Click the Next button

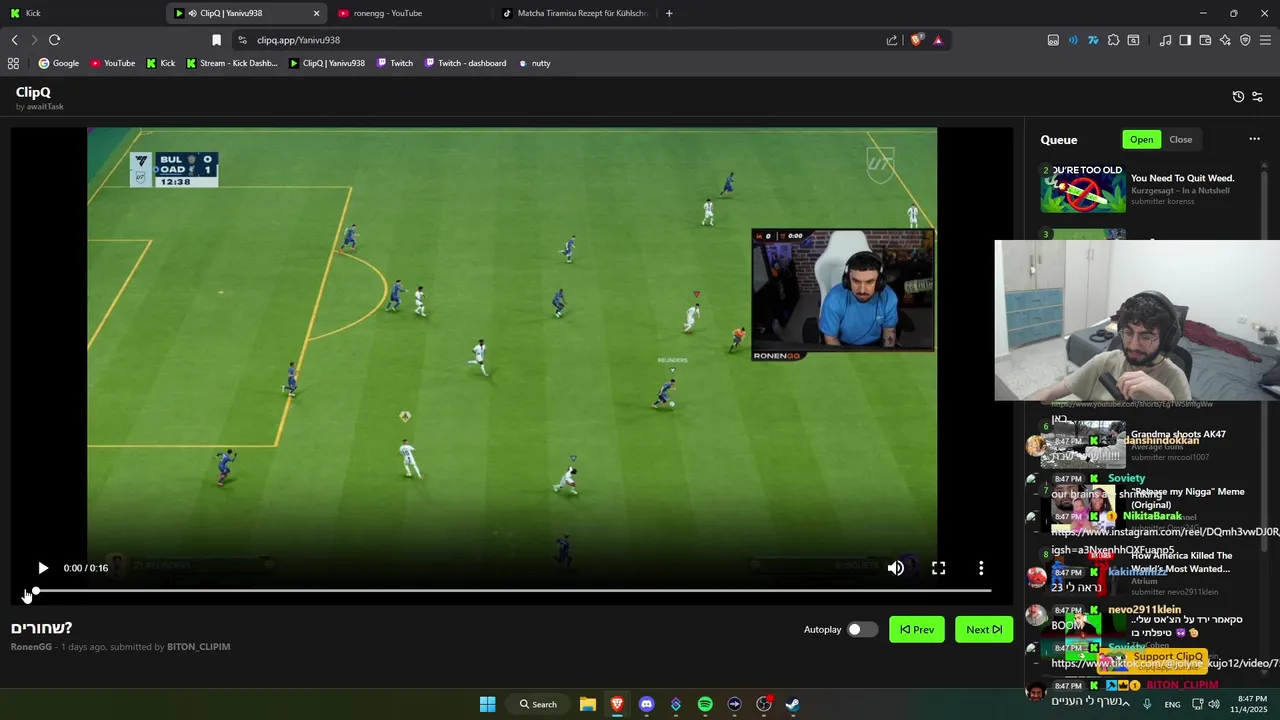(984, 629)
